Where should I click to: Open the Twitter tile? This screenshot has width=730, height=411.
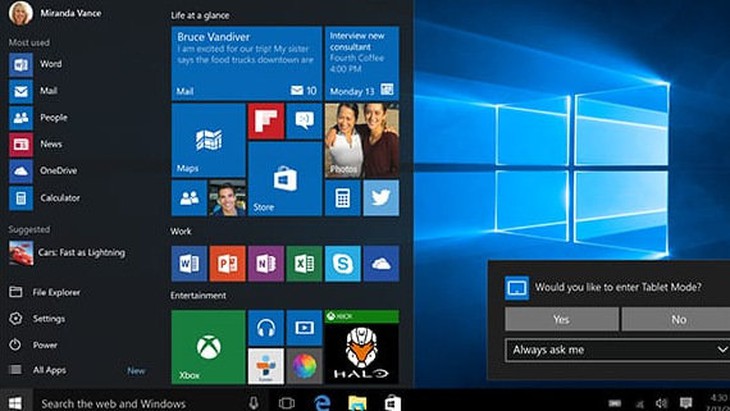point(381,198)
